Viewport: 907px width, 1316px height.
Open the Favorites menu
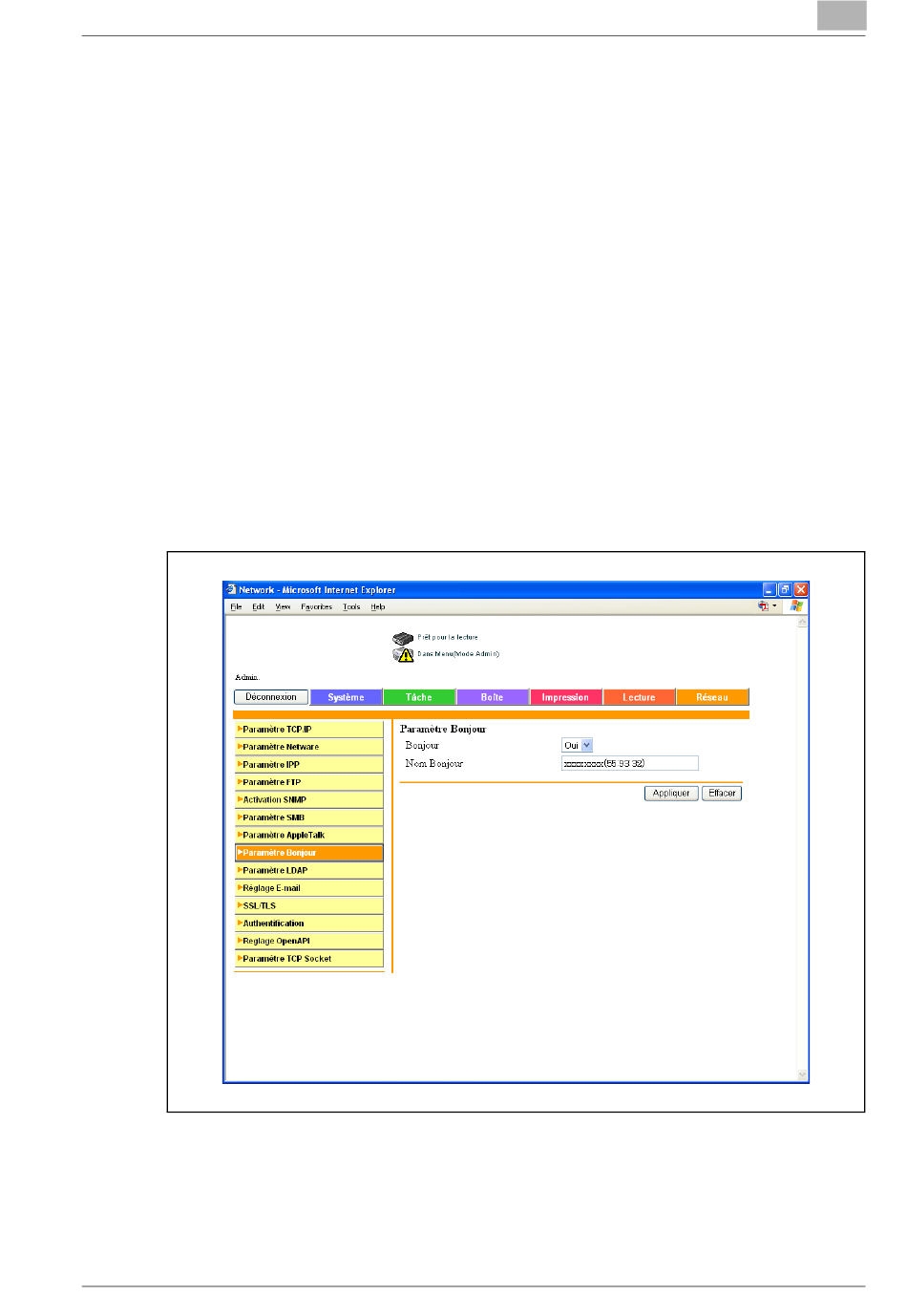317,607
